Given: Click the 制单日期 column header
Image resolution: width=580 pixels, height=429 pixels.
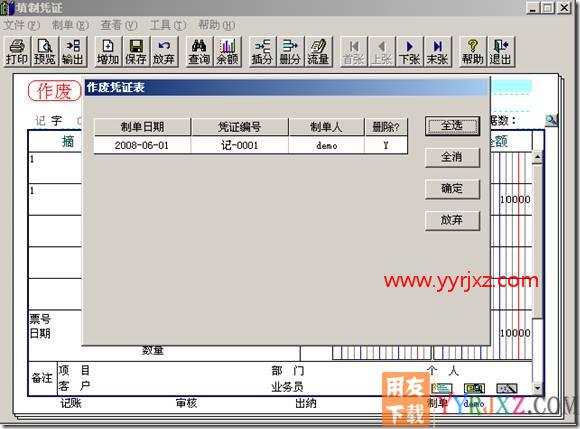Looking at the screenshot, I should pyautogui.click(x=142, y=127).
